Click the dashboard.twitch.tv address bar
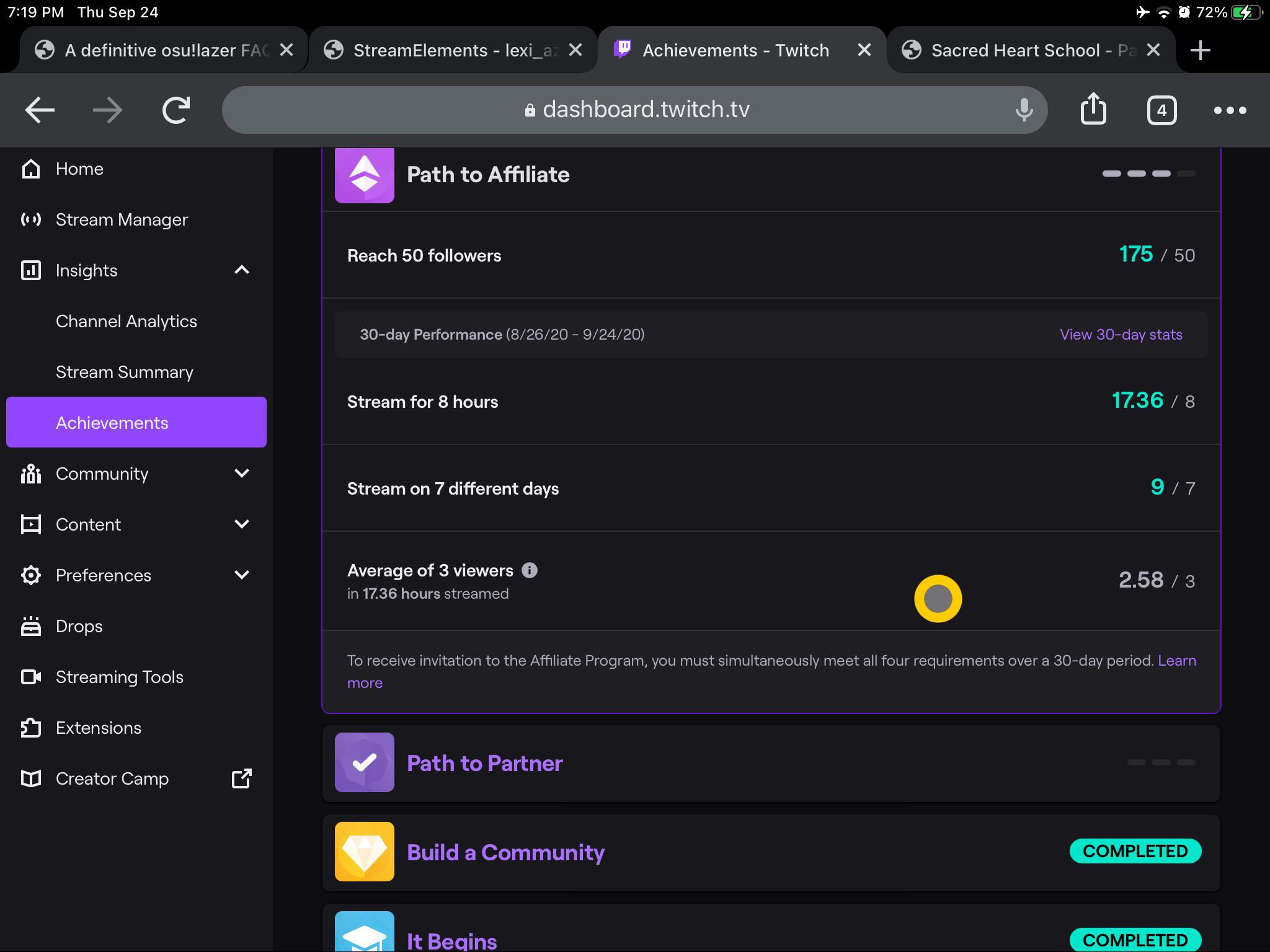 (x=645, y=110)
